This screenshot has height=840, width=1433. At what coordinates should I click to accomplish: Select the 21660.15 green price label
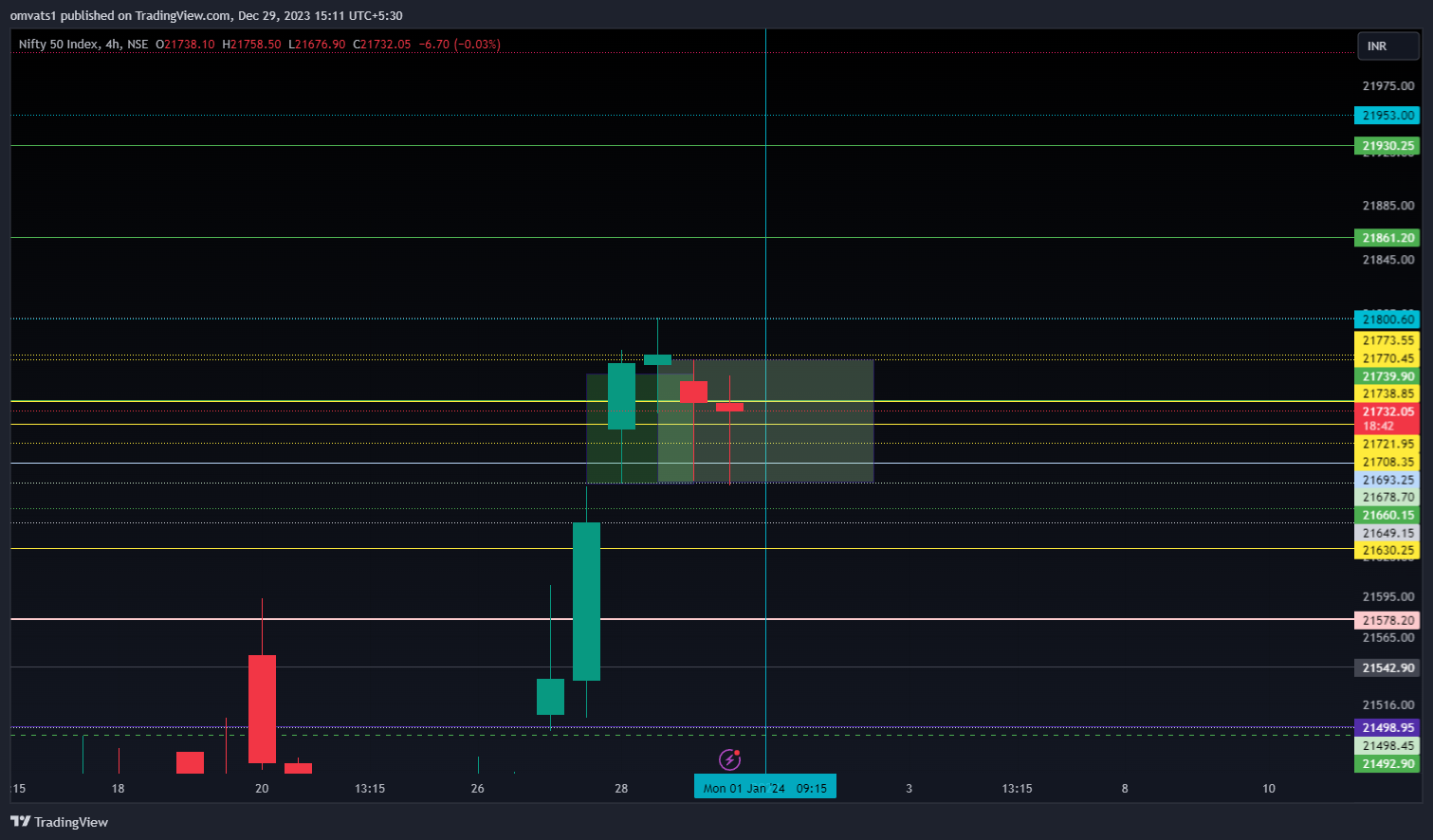(x=1387, y=515)
